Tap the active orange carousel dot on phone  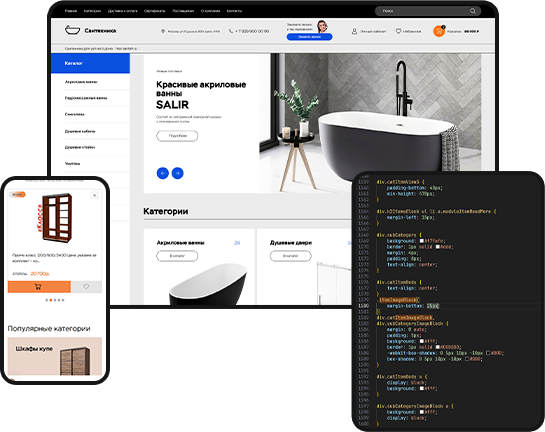pos(51,300)
